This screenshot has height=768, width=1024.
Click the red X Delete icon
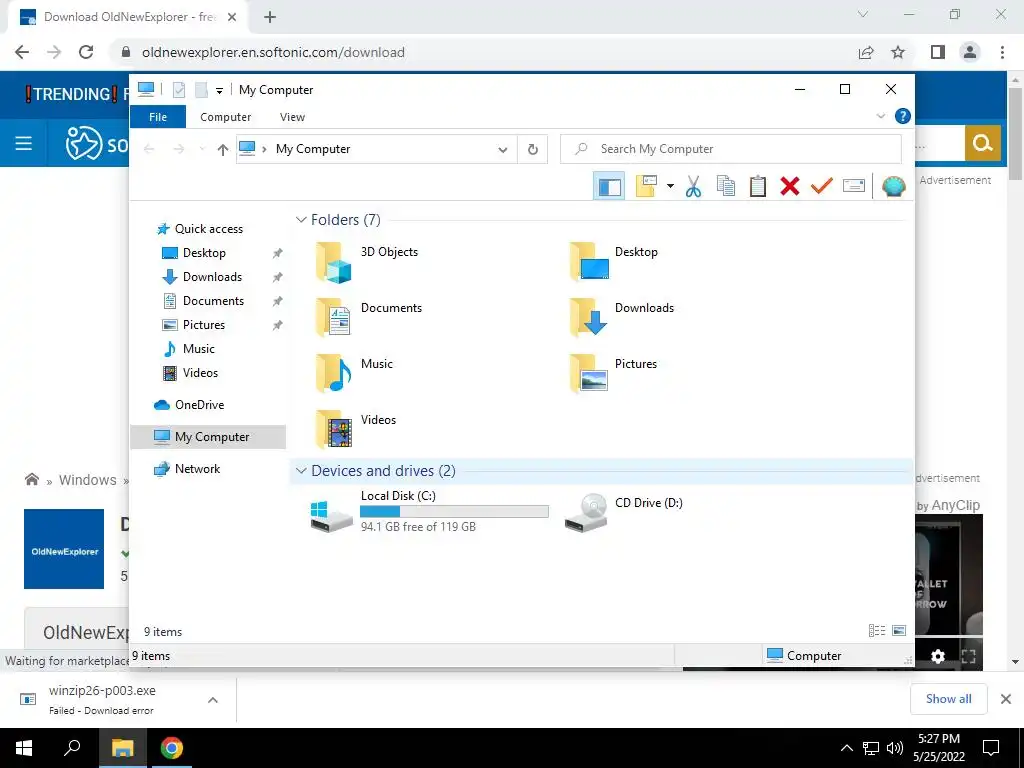[x=790, y=186]
